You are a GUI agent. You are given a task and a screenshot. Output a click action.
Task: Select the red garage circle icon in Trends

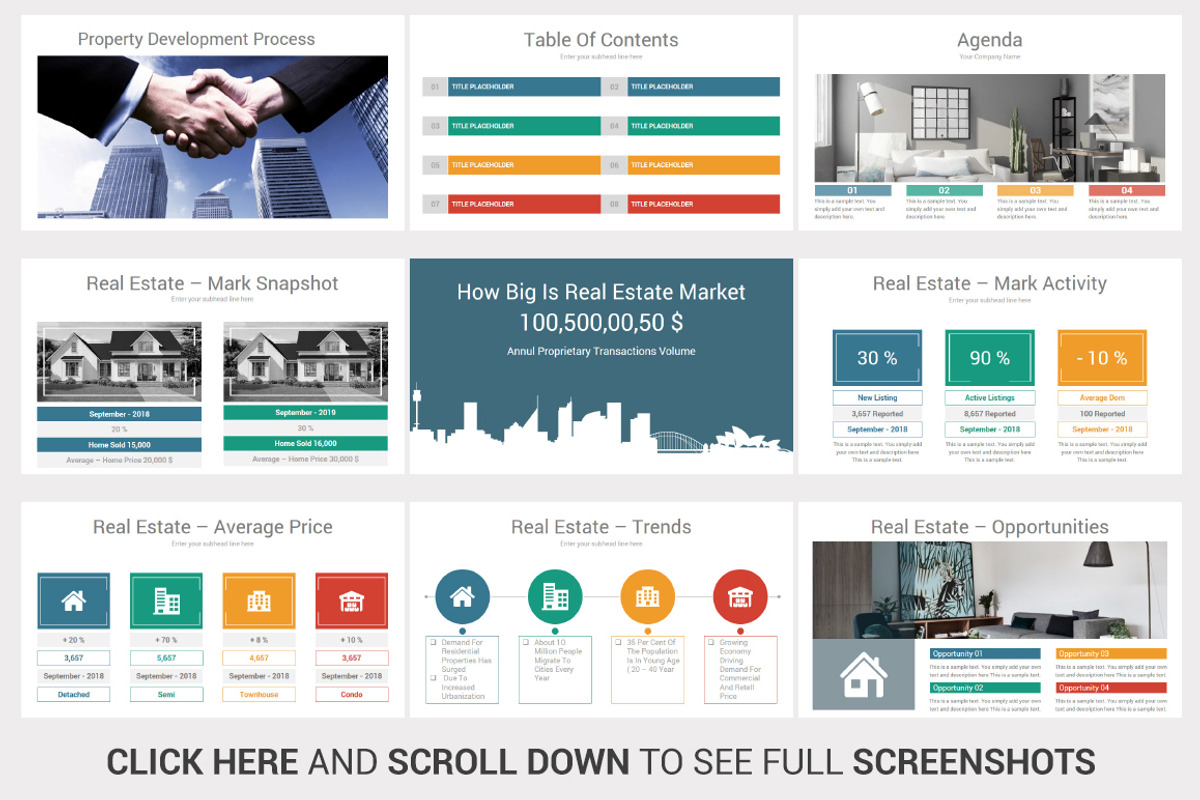point(740,597)
